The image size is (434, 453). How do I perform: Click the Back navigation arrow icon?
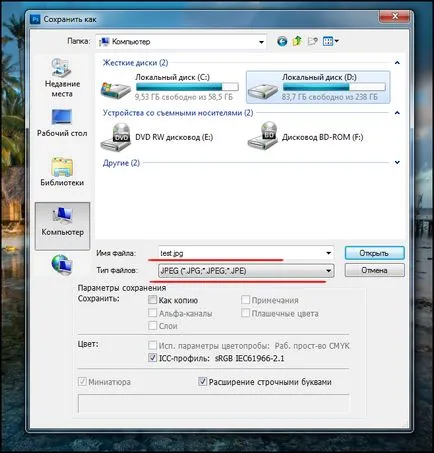pos(282,41)
